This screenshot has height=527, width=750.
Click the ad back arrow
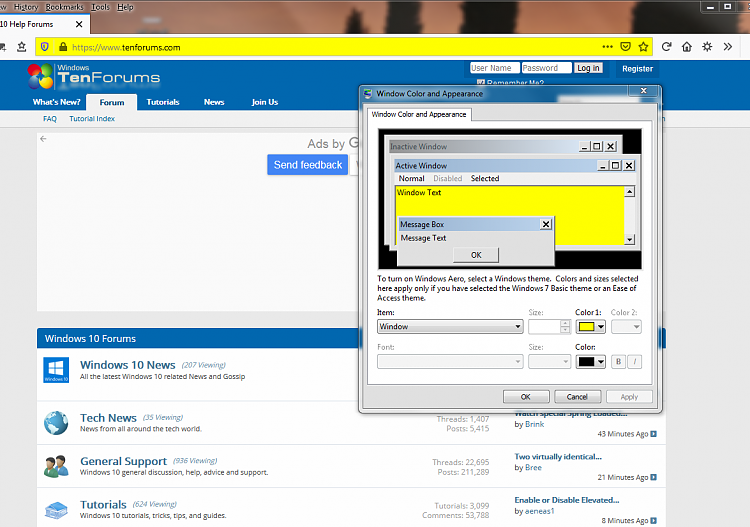[x=43, y=139]
